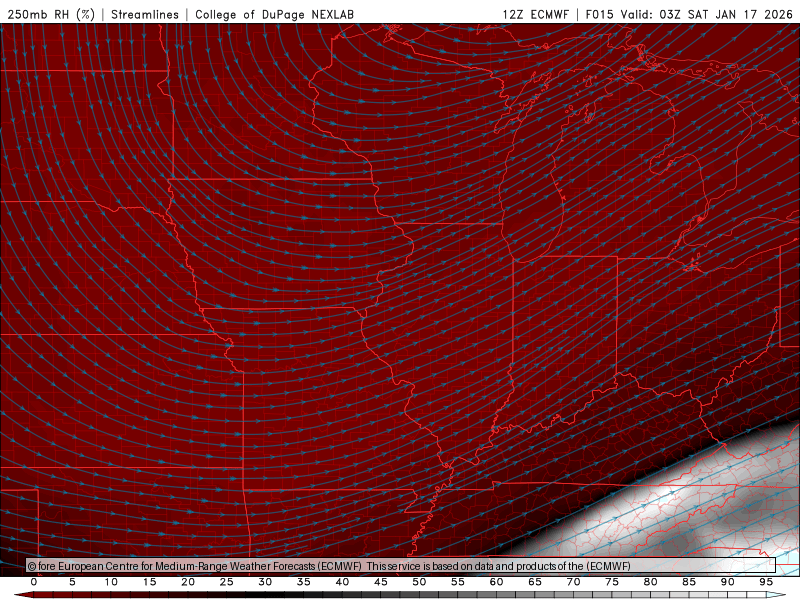Click the colorbar label "10"
The width and height of the screenshot is (800, 600).
coord(111,582)
